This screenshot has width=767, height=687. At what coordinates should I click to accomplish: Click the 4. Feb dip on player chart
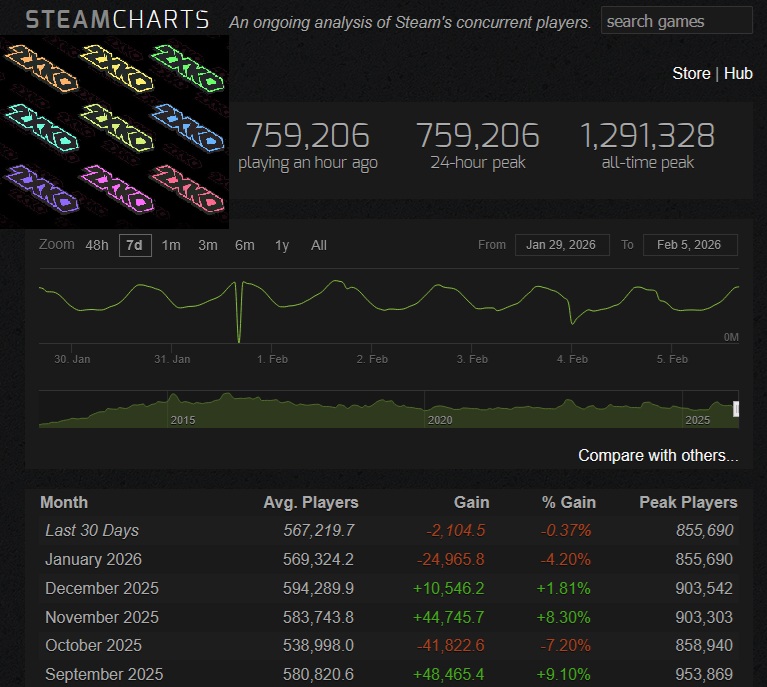point(572,322)
